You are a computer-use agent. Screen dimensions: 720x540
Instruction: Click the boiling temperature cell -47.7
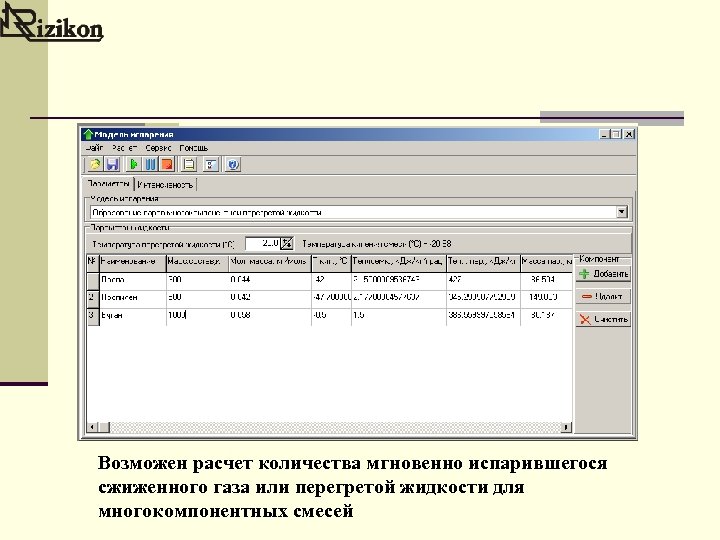click(331, 299)
